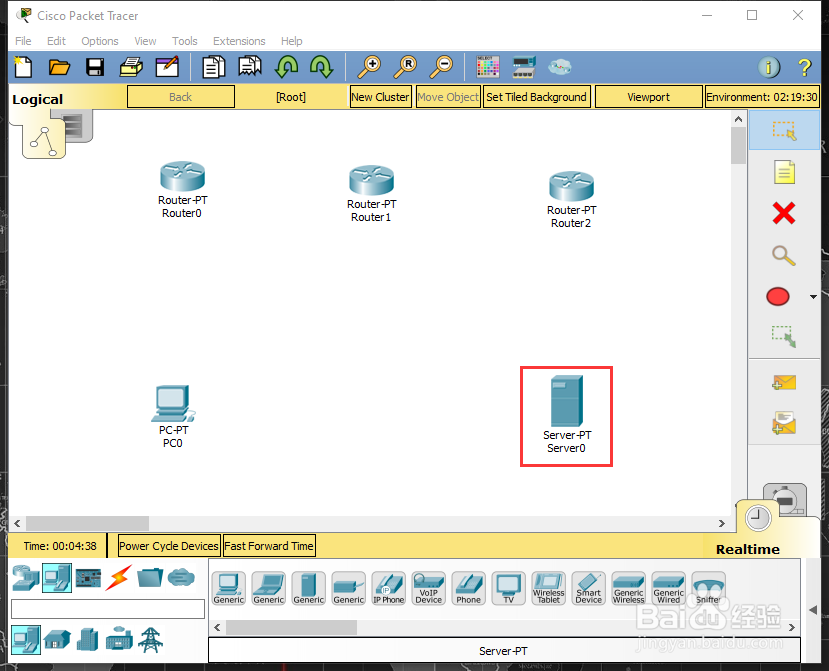Click the cloud cluster toolbar icon
This screenshot has height=671, width=829.
pyautogui.click(x=559, y=67)
